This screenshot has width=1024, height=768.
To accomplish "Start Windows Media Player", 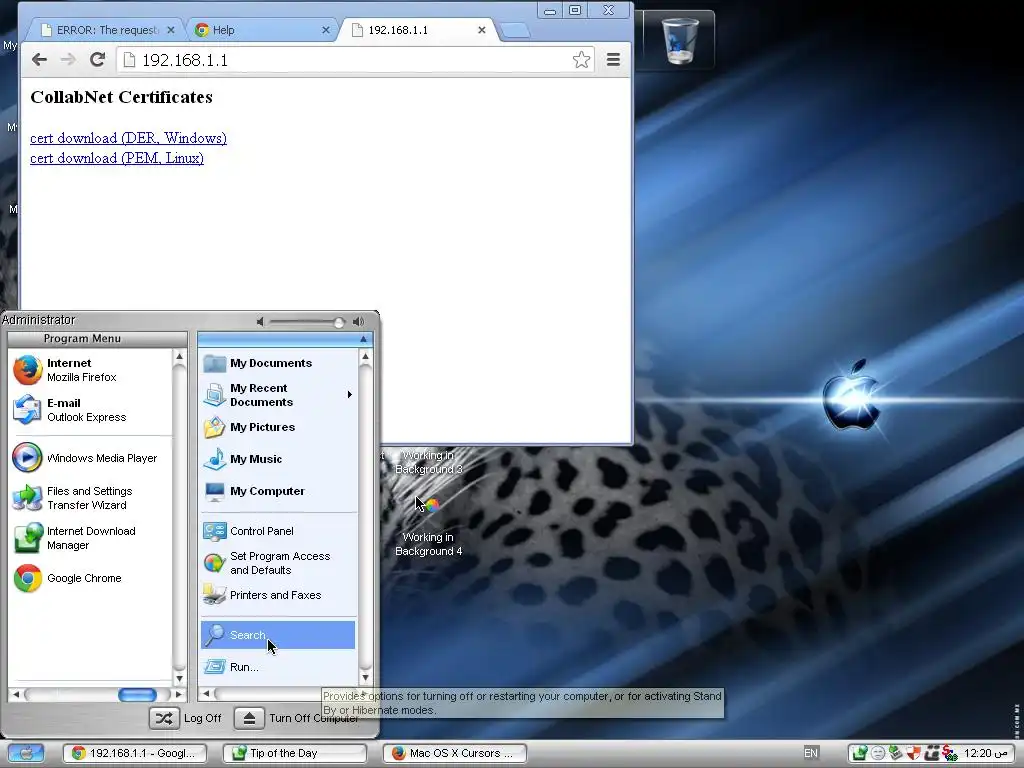I will point(91,458).
